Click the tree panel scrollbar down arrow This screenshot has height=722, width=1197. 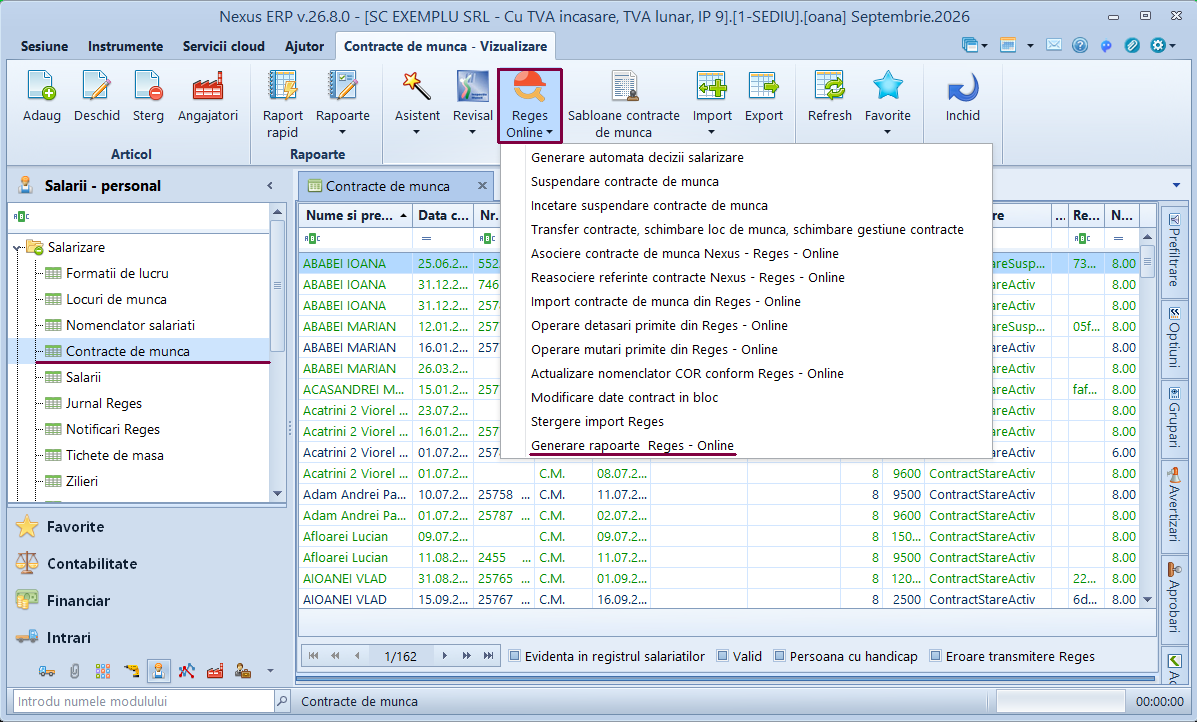(x=277, y=494)
